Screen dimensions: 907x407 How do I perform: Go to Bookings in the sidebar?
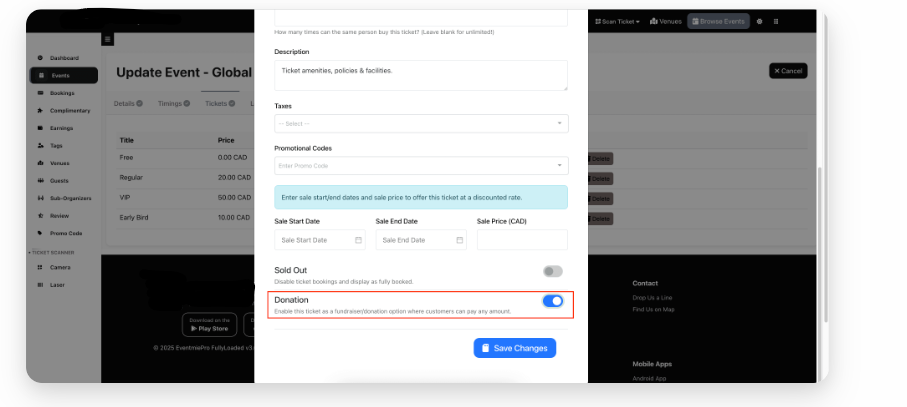coord(62,93)
